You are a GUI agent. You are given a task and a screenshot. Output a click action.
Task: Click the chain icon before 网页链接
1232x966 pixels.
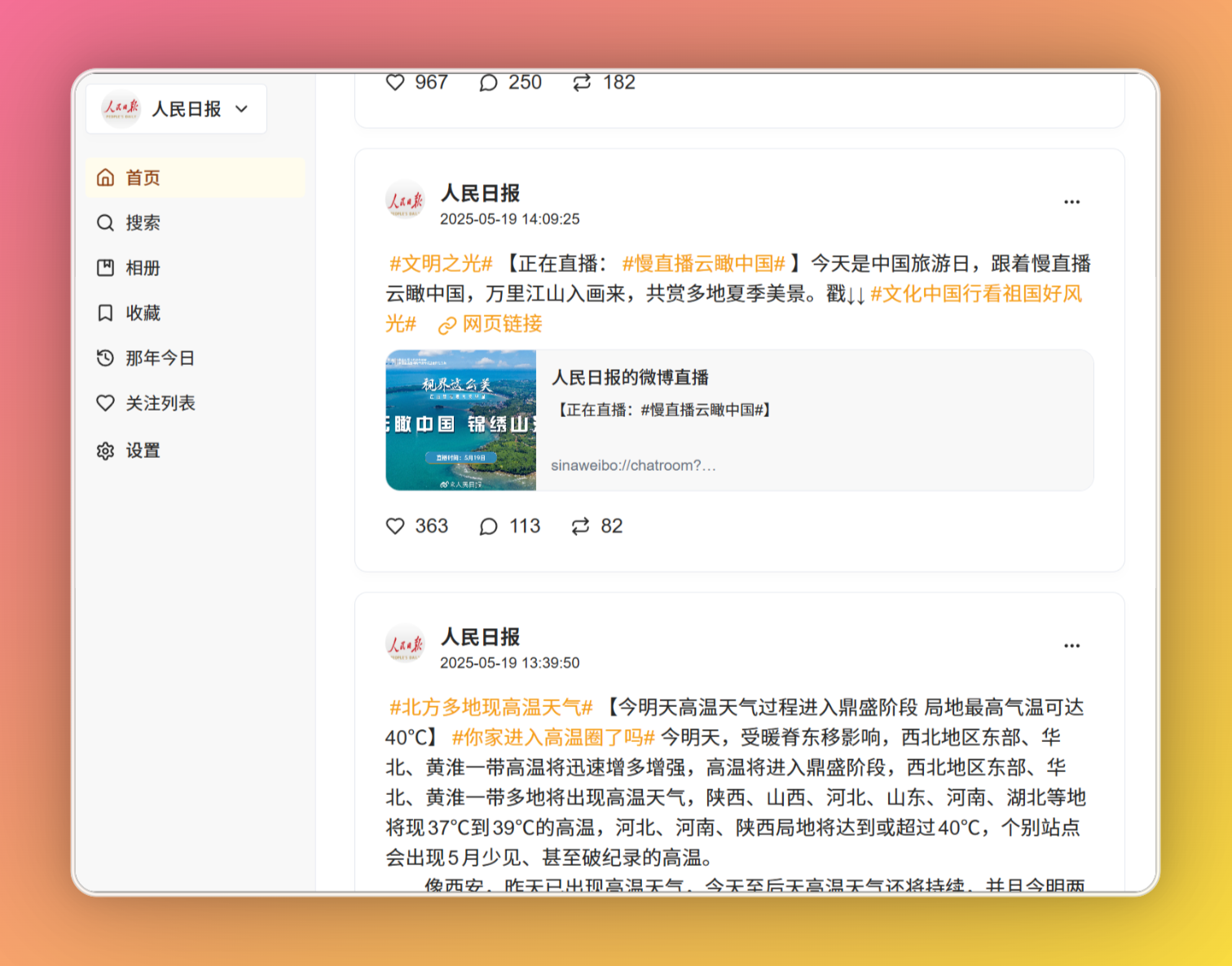click(447, 325)
